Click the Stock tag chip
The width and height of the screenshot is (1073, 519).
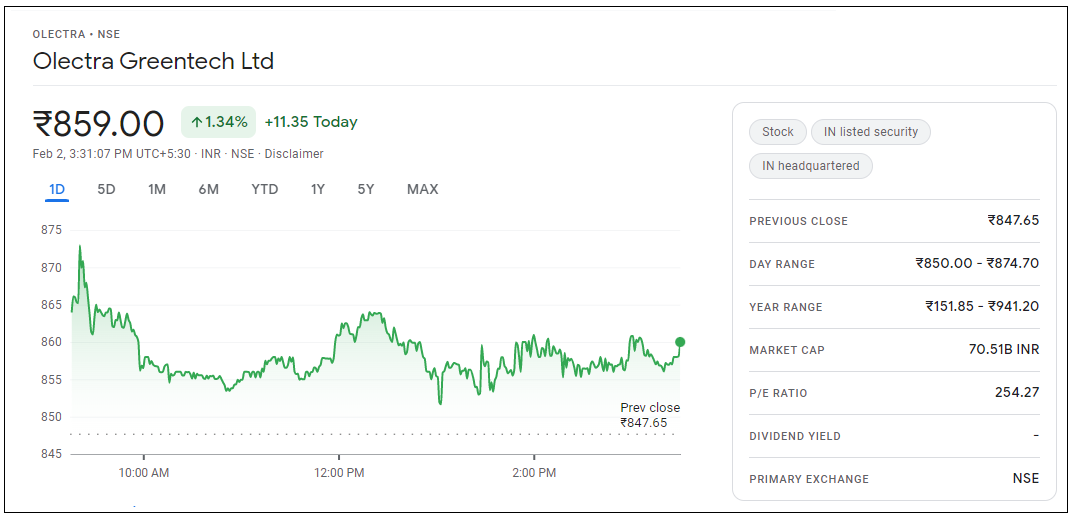(777, 132)
